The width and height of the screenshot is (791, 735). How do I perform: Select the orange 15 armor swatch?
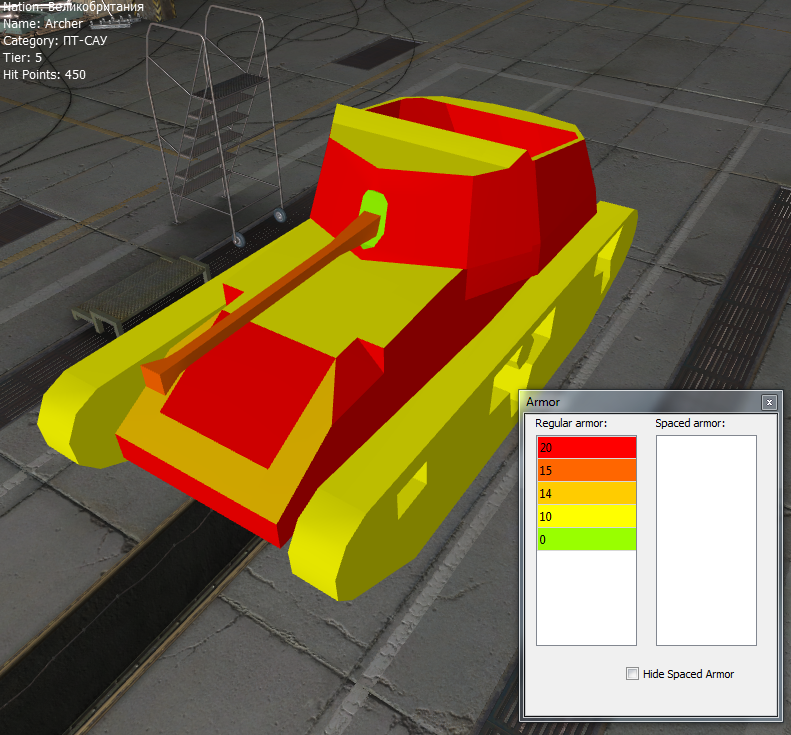(x=586, y=470)
